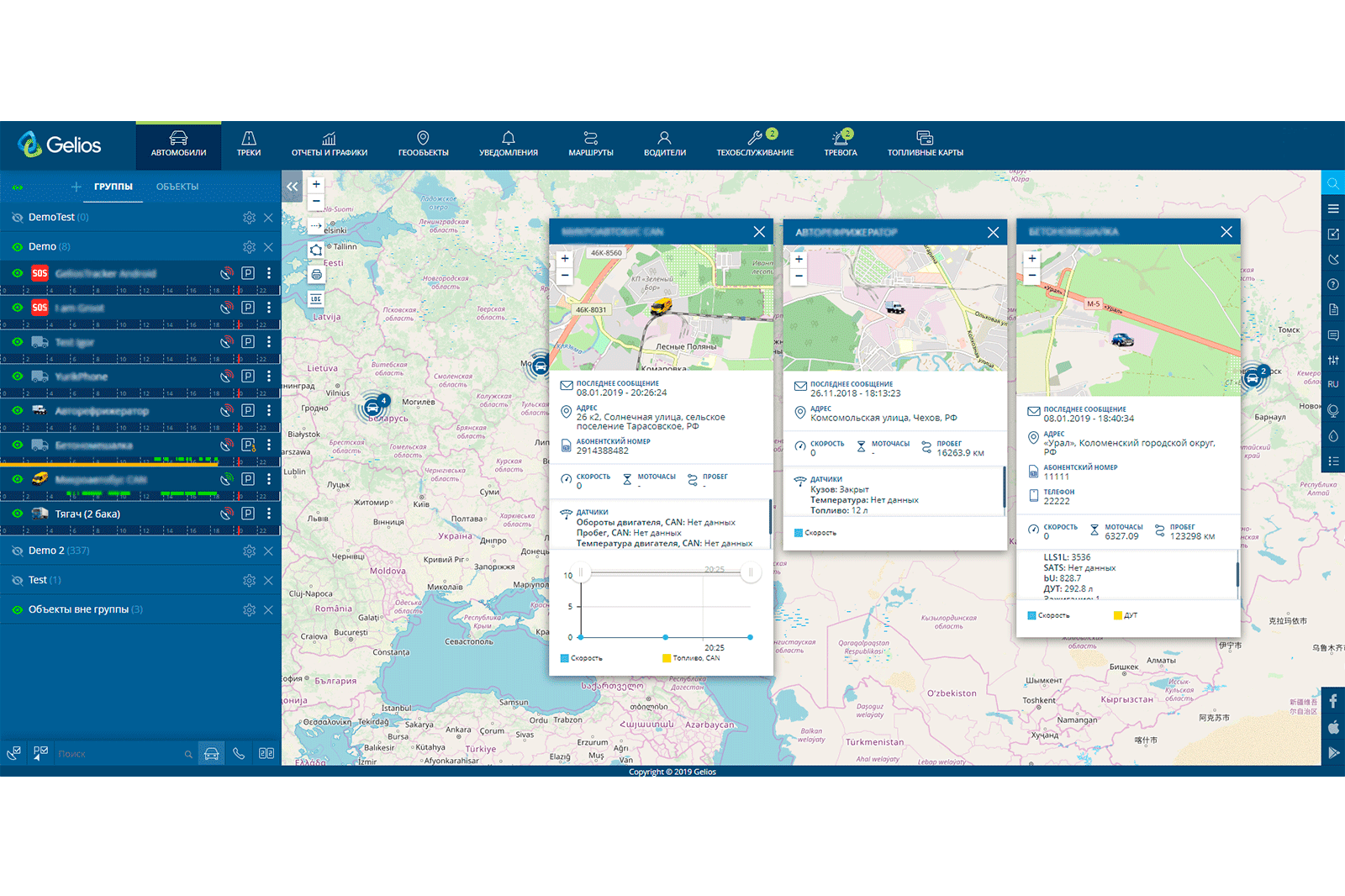The image size is (1345, 896).
Task: Open the map search tool in right sidebar
Action: [x=1333, y=183]
